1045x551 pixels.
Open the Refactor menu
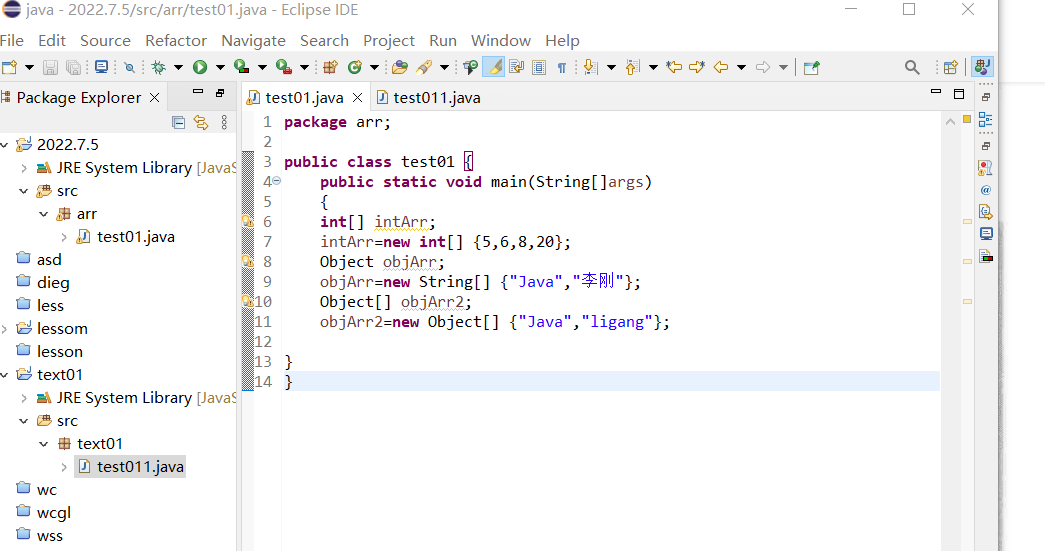tap(176, 41)
